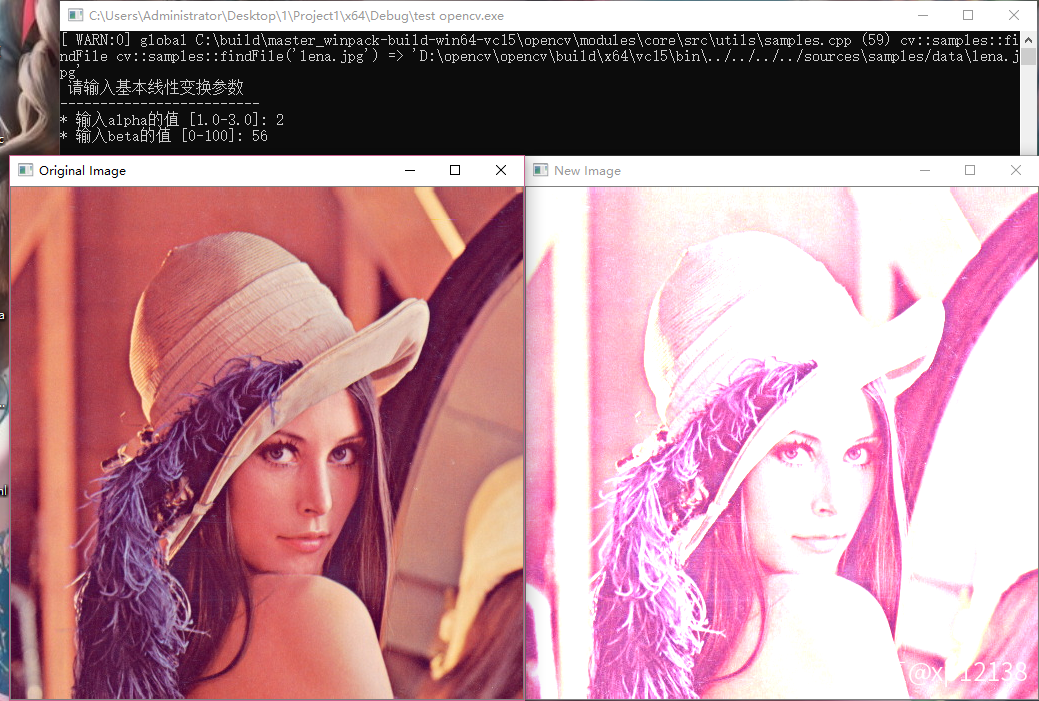Click the console window app icon
This screenshot has height=701, width=1039.
[76, 15]
